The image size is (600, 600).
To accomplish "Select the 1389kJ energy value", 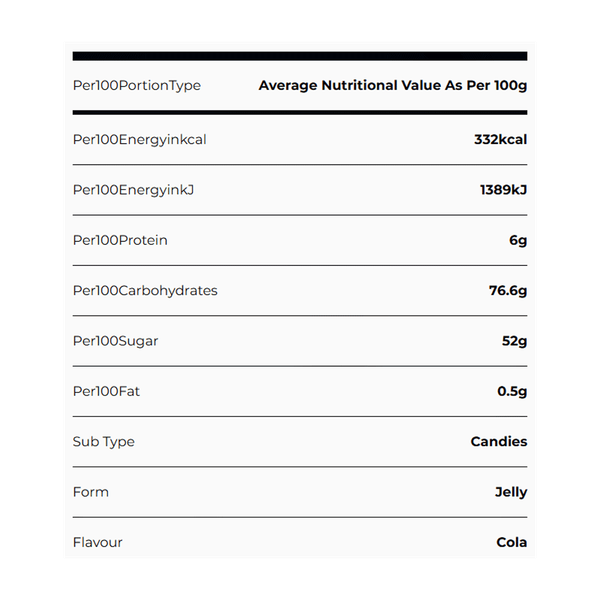I will (503, 190).
